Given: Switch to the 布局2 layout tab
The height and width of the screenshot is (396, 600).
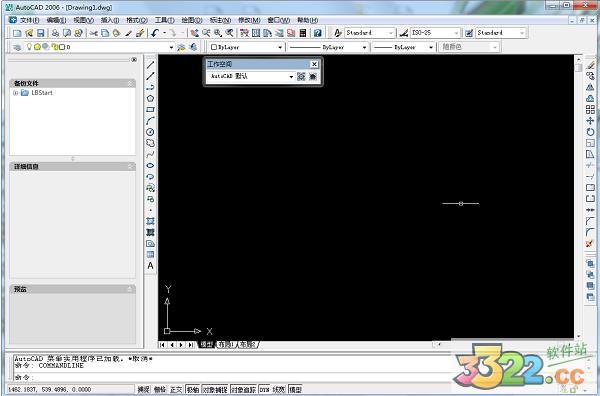Looking at the screenshot, I should click(248, 345).
